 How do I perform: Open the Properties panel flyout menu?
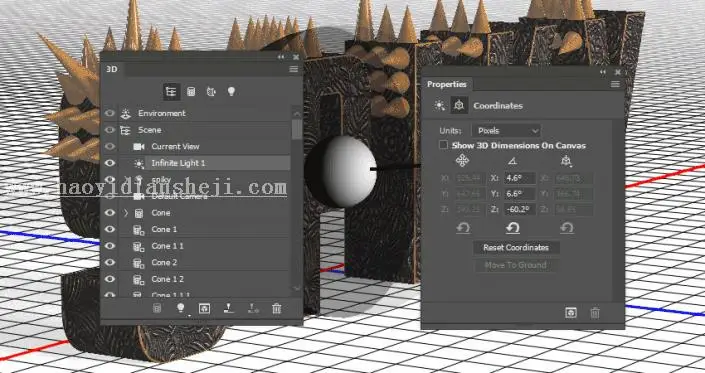coord(615,84)
